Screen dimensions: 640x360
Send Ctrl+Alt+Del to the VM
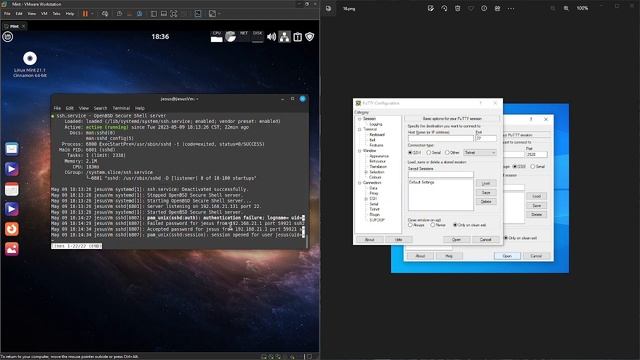point(105,13)
